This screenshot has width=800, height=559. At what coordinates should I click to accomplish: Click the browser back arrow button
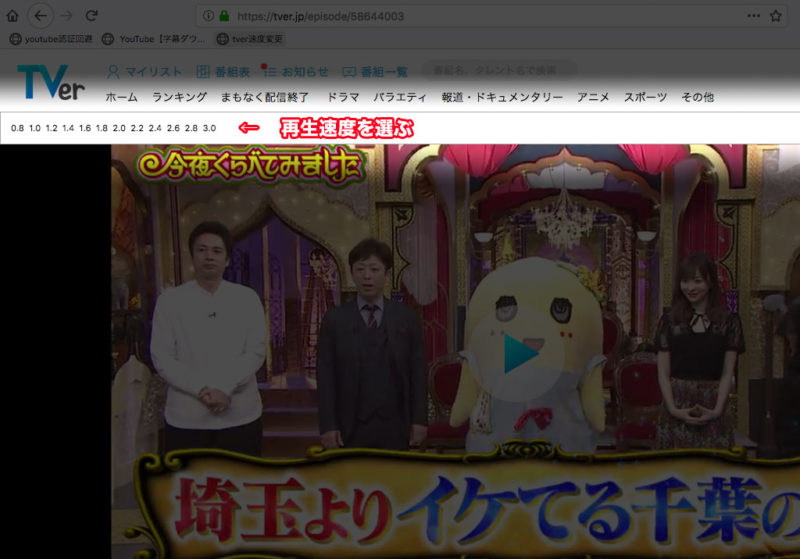tap(40, 15)
